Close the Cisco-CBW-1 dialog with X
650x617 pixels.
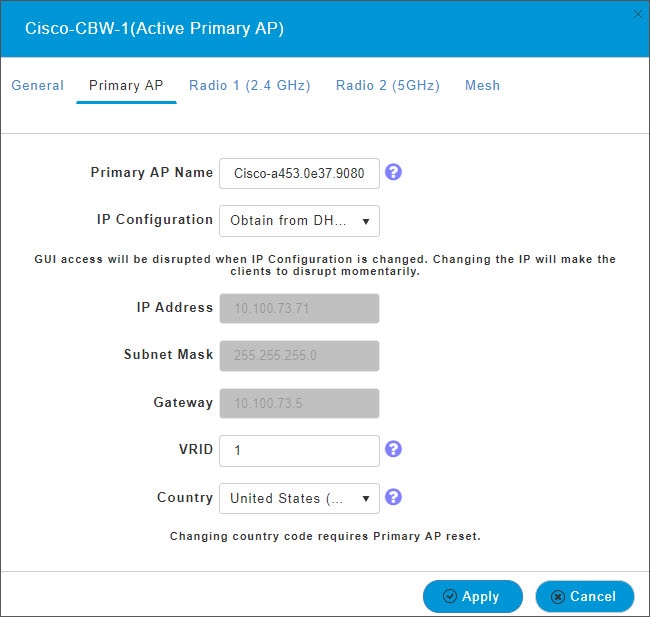pyautogui.click(x=638, y=15)
